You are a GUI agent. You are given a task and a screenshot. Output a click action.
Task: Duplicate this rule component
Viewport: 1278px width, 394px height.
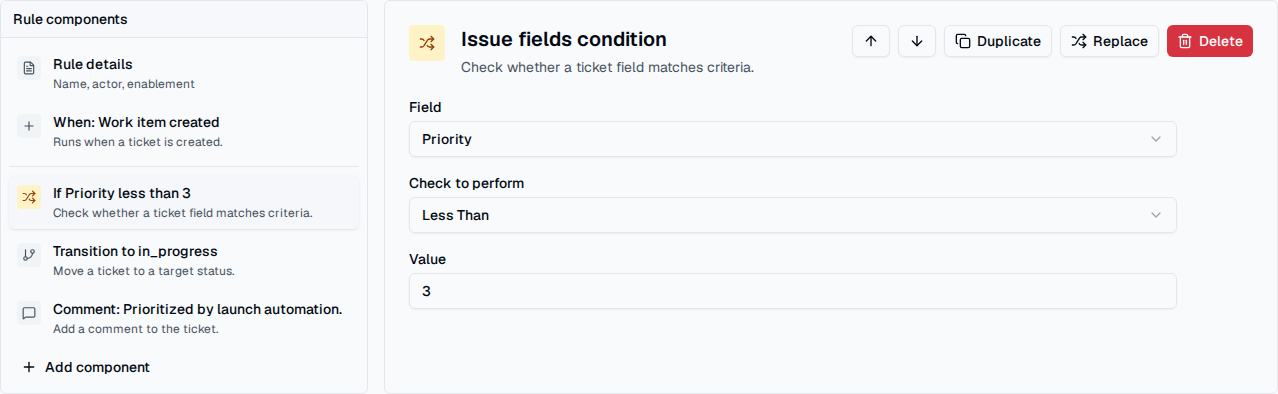point(998,41)
